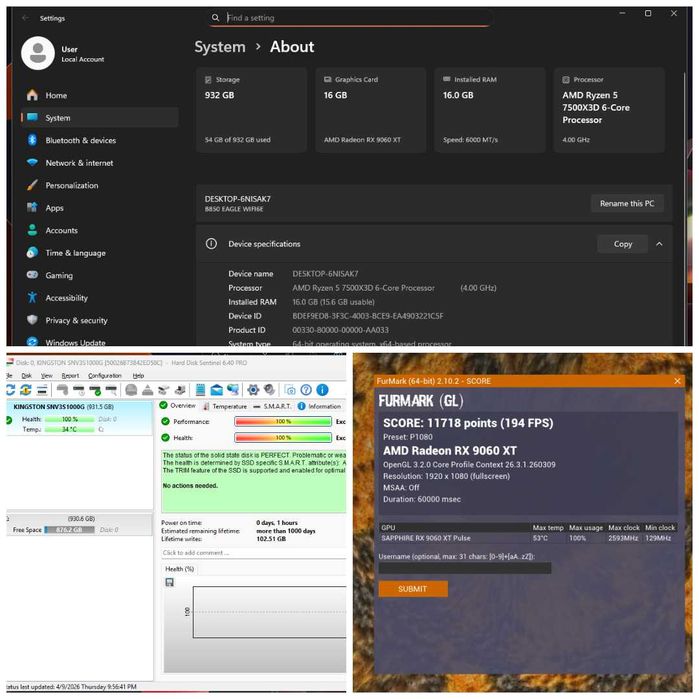Open the blue gear configuration icon

click(253, 390)
